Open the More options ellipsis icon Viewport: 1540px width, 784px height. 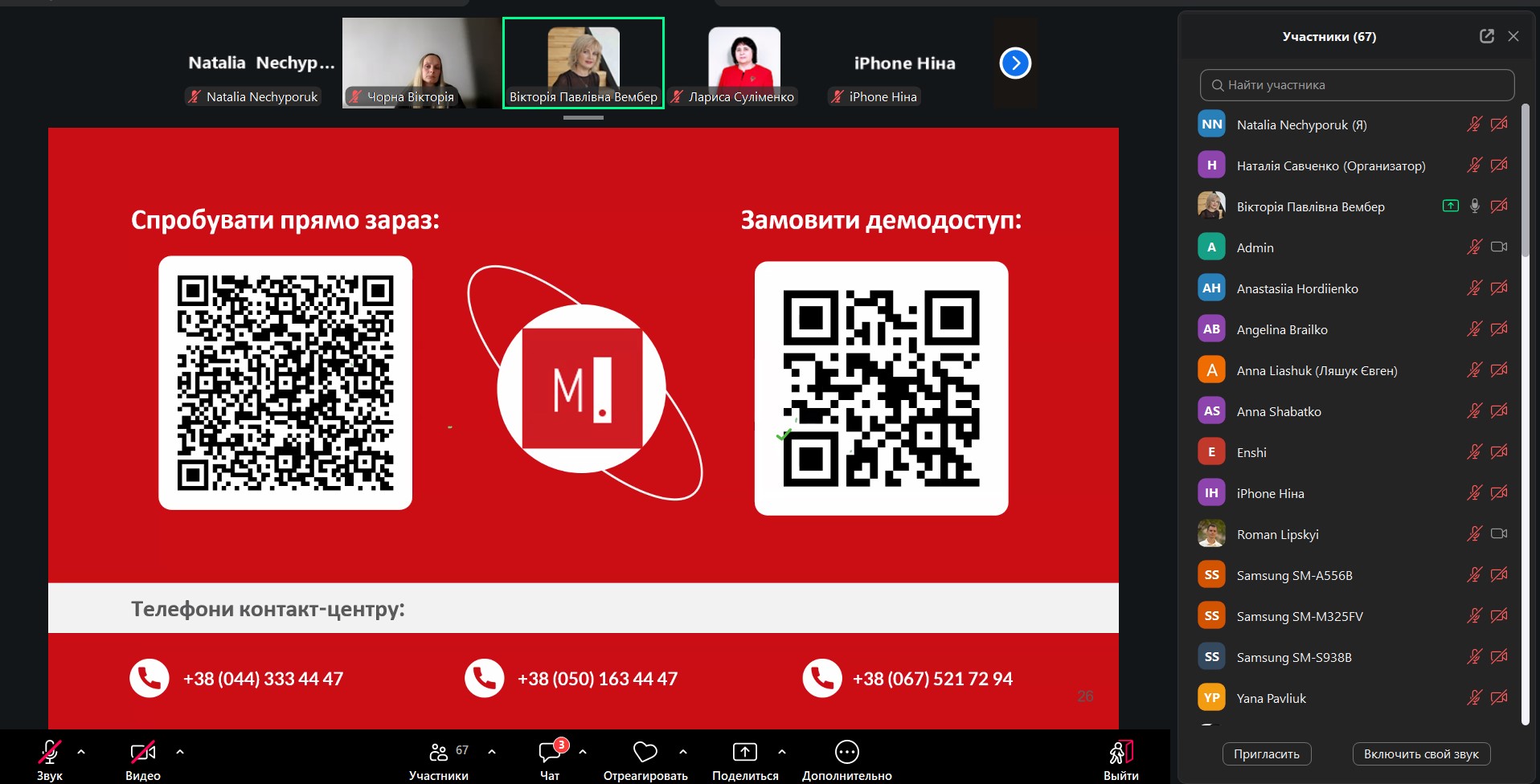click(x=846, y=753)
